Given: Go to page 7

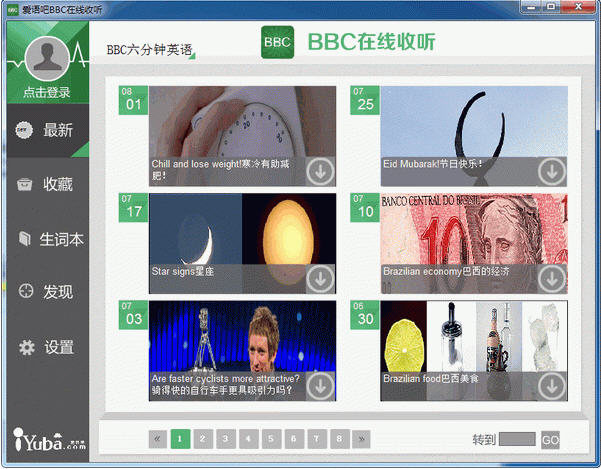Looking at the screenshot, I should click(317, 439).
